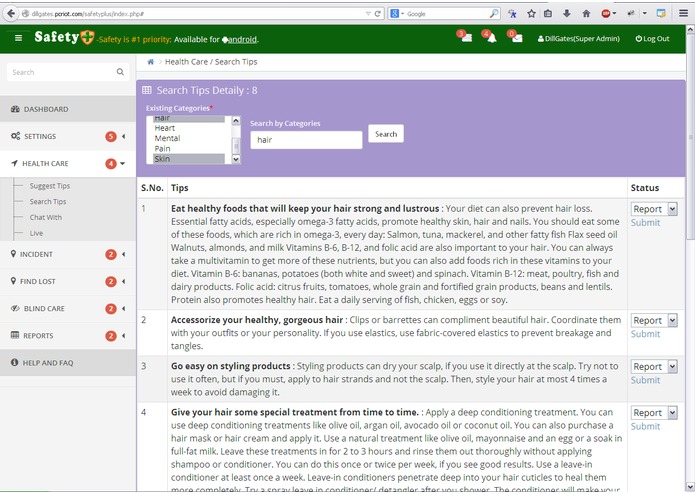Screen dimensions: 695x494
Task: Open Search Tips submenu item
Action: [48, 202]
